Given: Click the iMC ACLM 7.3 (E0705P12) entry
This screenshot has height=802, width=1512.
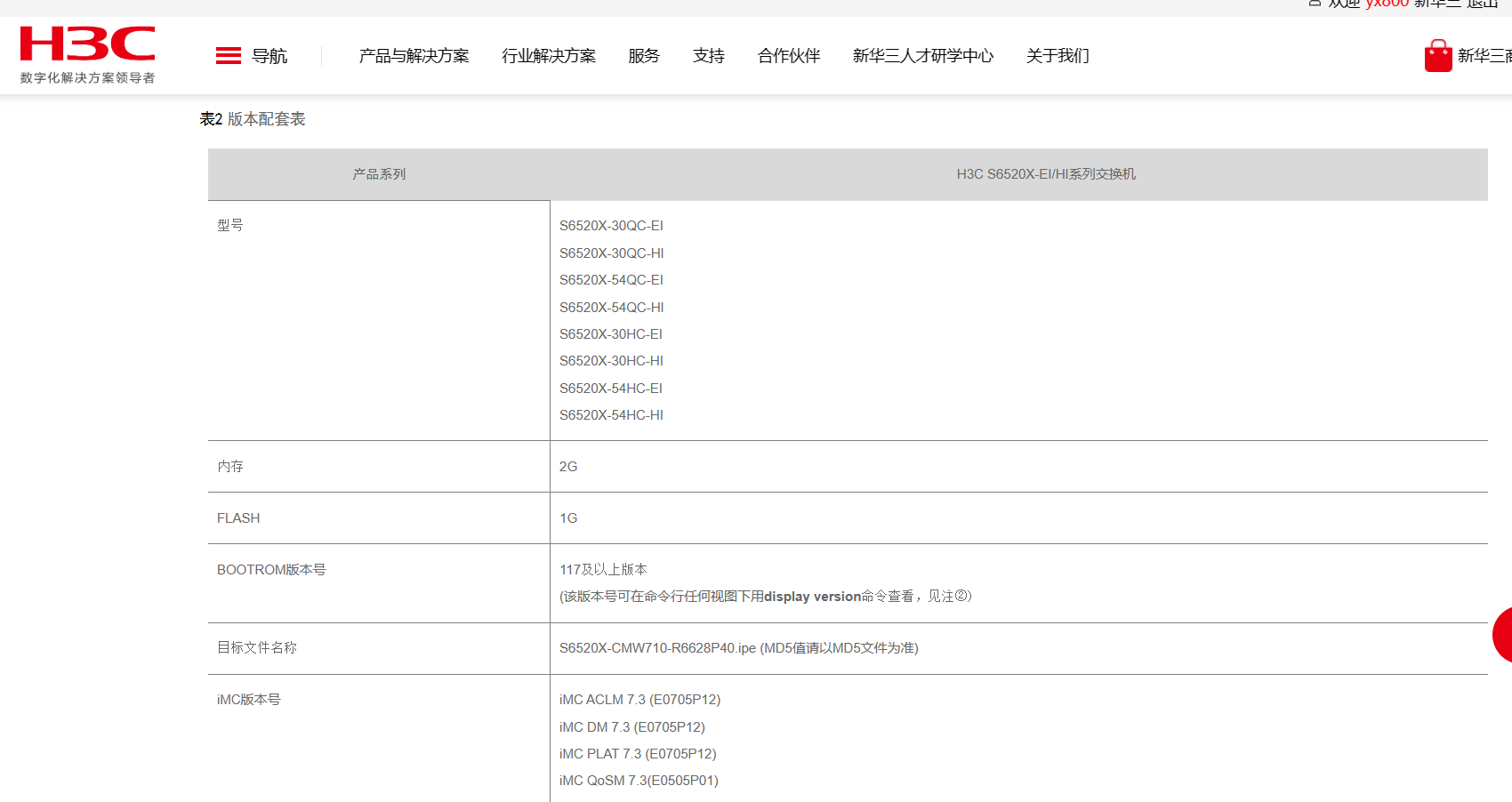Looking at the screenshot, I should click(639, 700).
